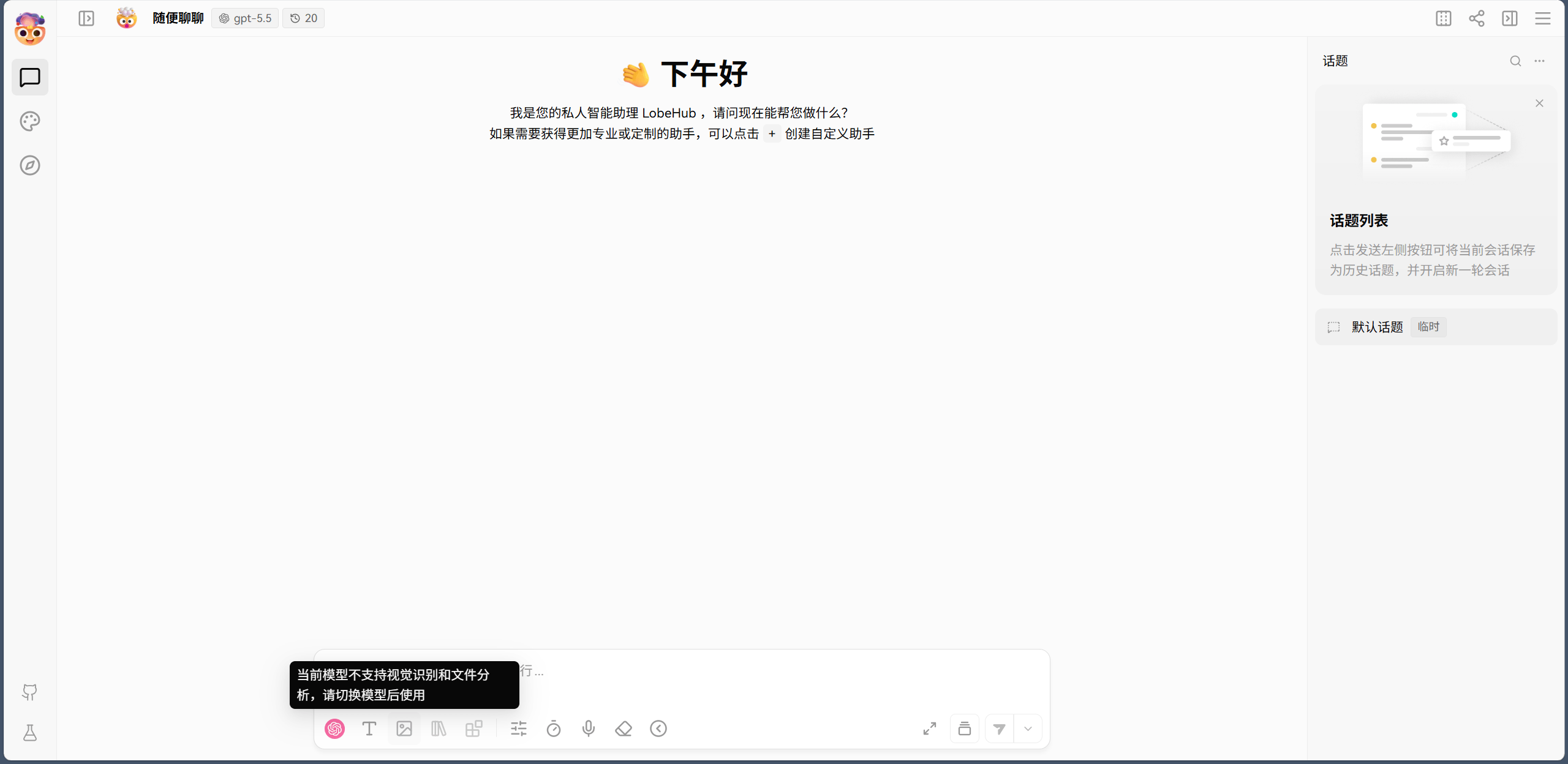Open the plugins tools icon

coord(474,728)
